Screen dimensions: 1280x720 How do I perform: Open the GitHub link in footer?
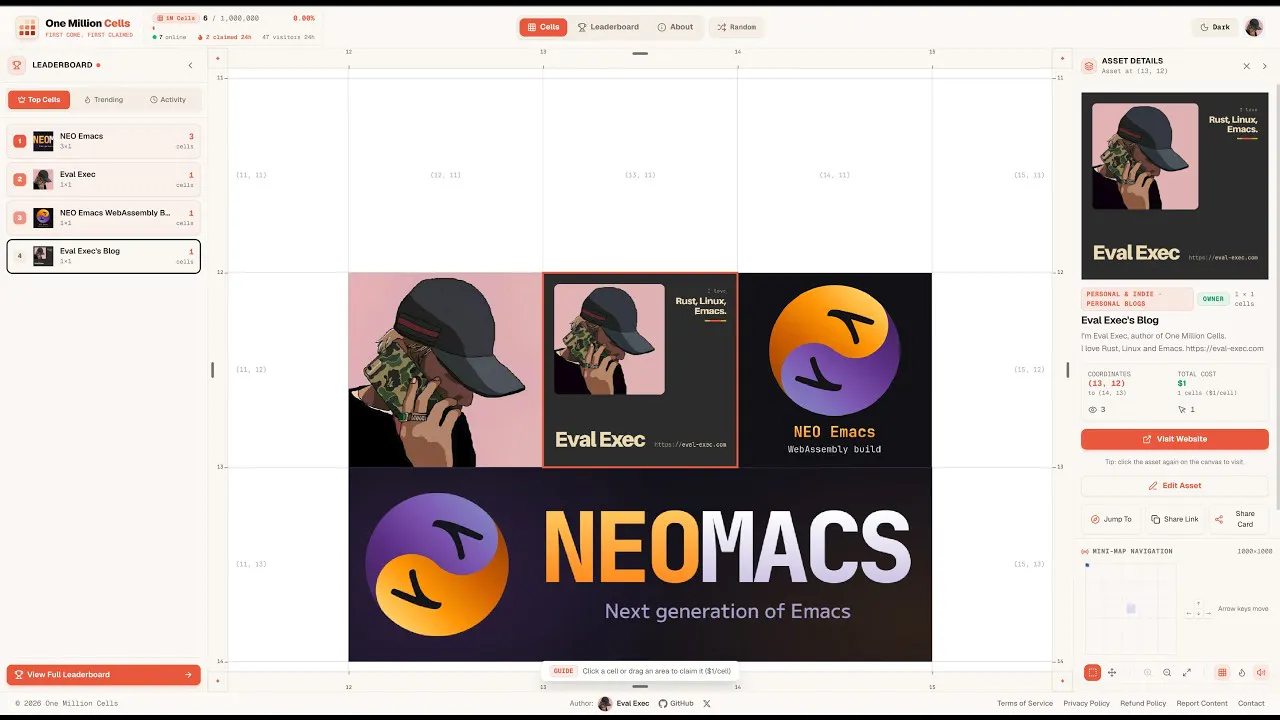click(x=676, y=703)
